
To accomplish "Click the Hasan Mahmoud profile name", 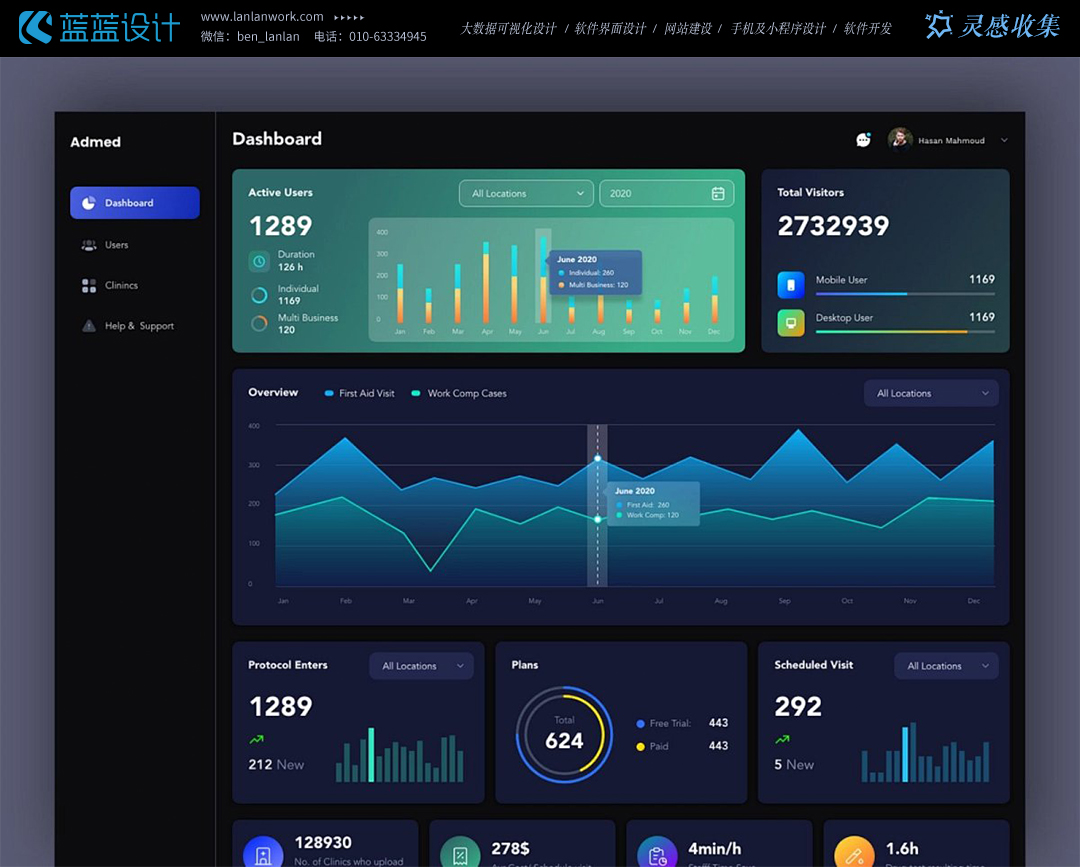I will coord(951,141).
